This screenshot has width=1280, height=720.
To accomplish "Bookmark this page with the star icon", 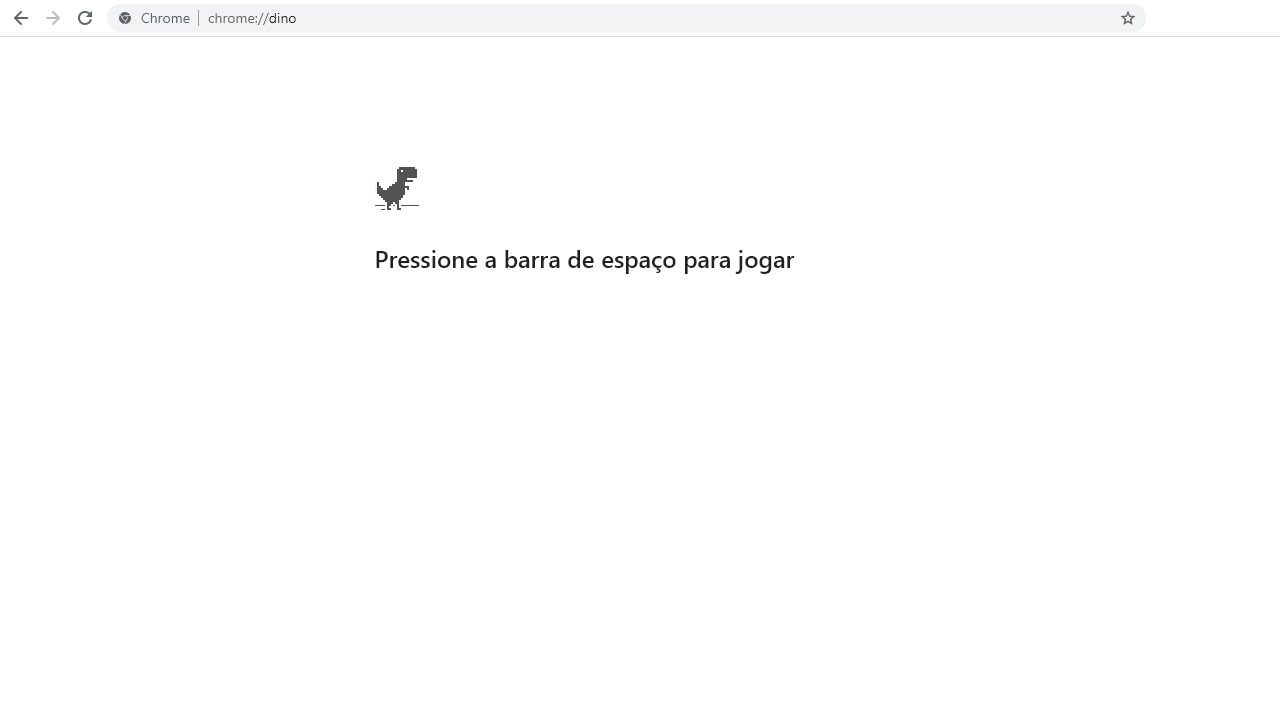I will (1128, 18).
